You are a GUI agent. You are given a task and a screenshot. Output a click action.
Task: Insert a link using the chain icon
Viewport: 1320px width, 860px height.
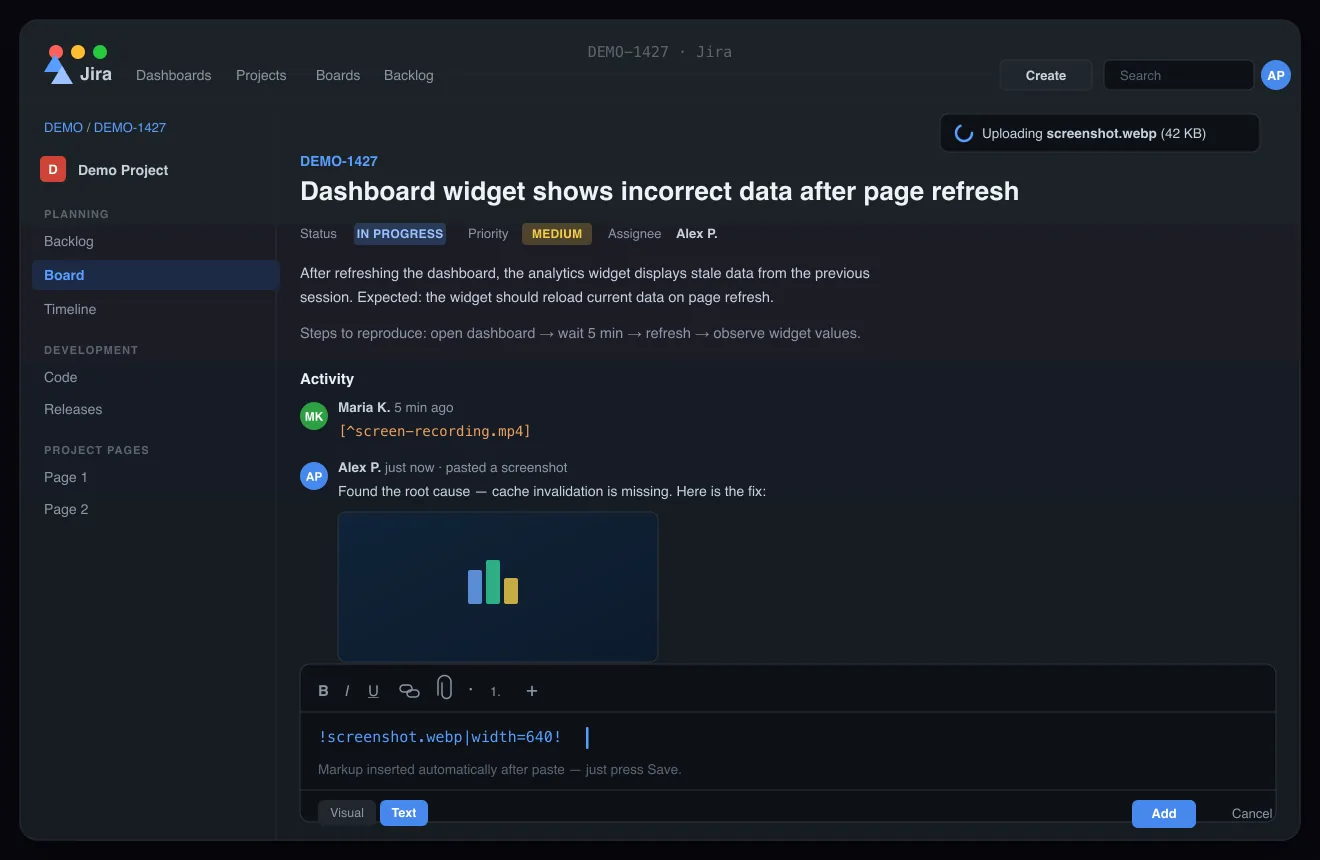[x=409, y=691]
